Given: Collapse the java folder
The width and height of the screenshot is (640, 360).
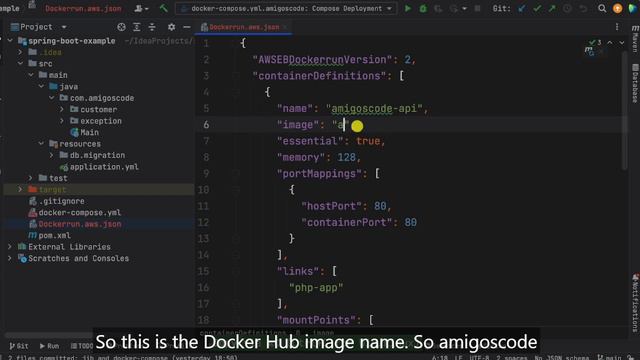Looking at the screenshot, I should pyautogui.click(x=41, y=87).
